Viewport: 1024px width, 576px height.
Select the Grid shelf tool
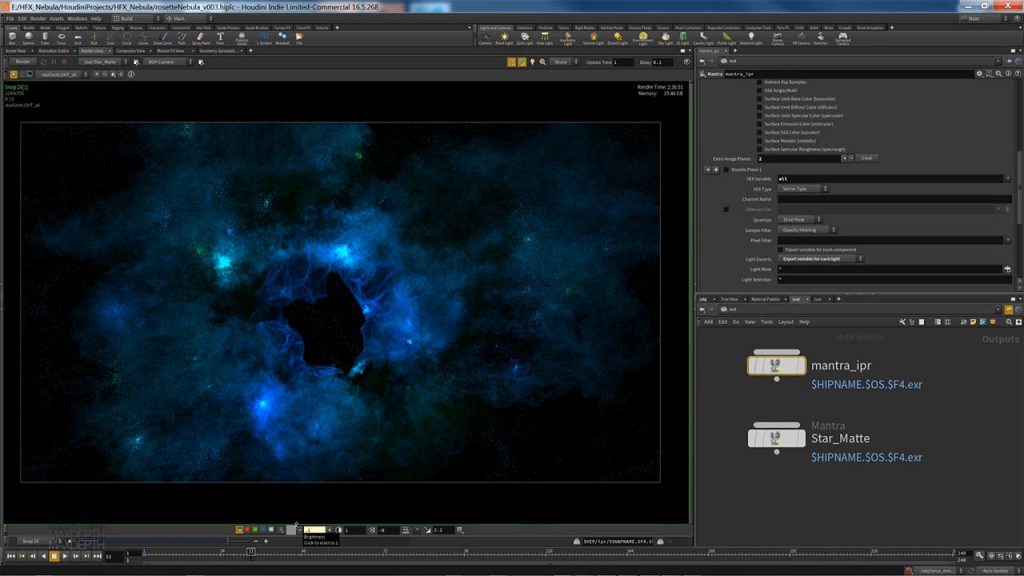coord(77,39)
